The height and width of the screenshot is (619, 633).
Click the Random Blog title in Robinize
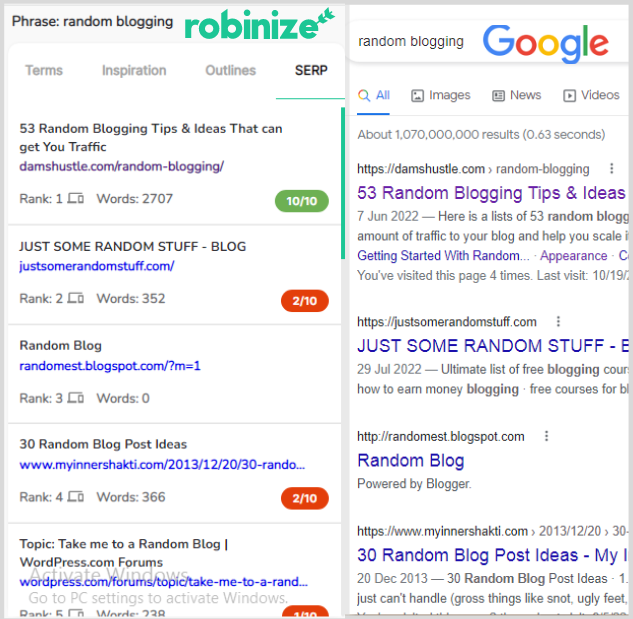[x=61, y=346]
